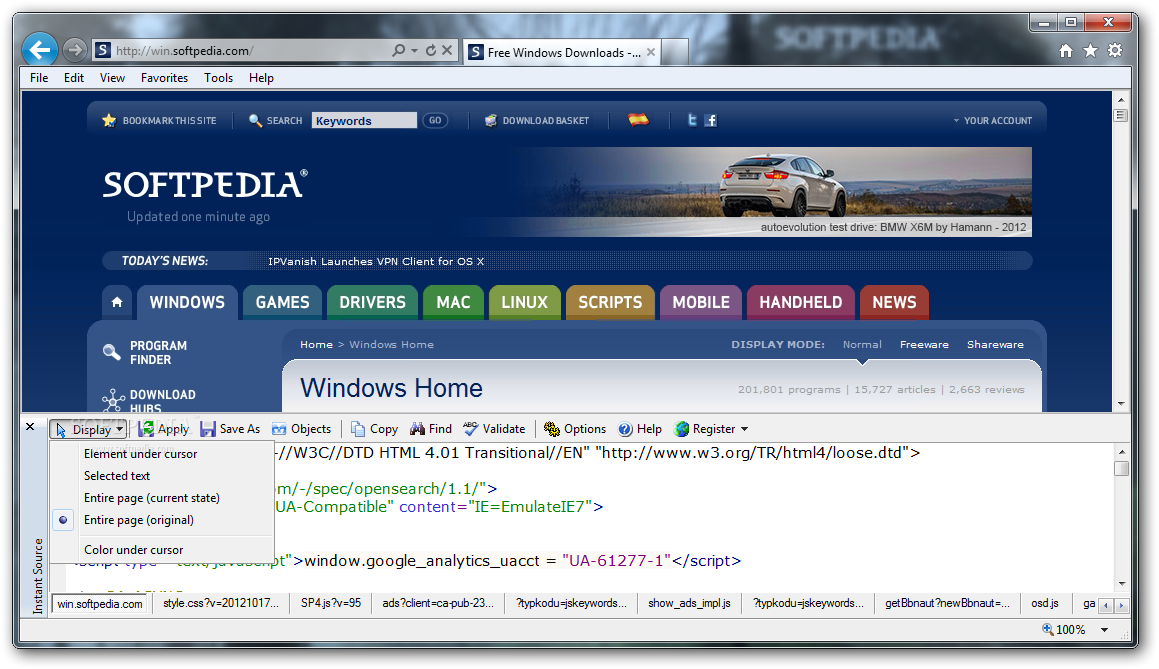Refresh the page with the reload icon
This screenshot has height=669, width=1159.
431,50
